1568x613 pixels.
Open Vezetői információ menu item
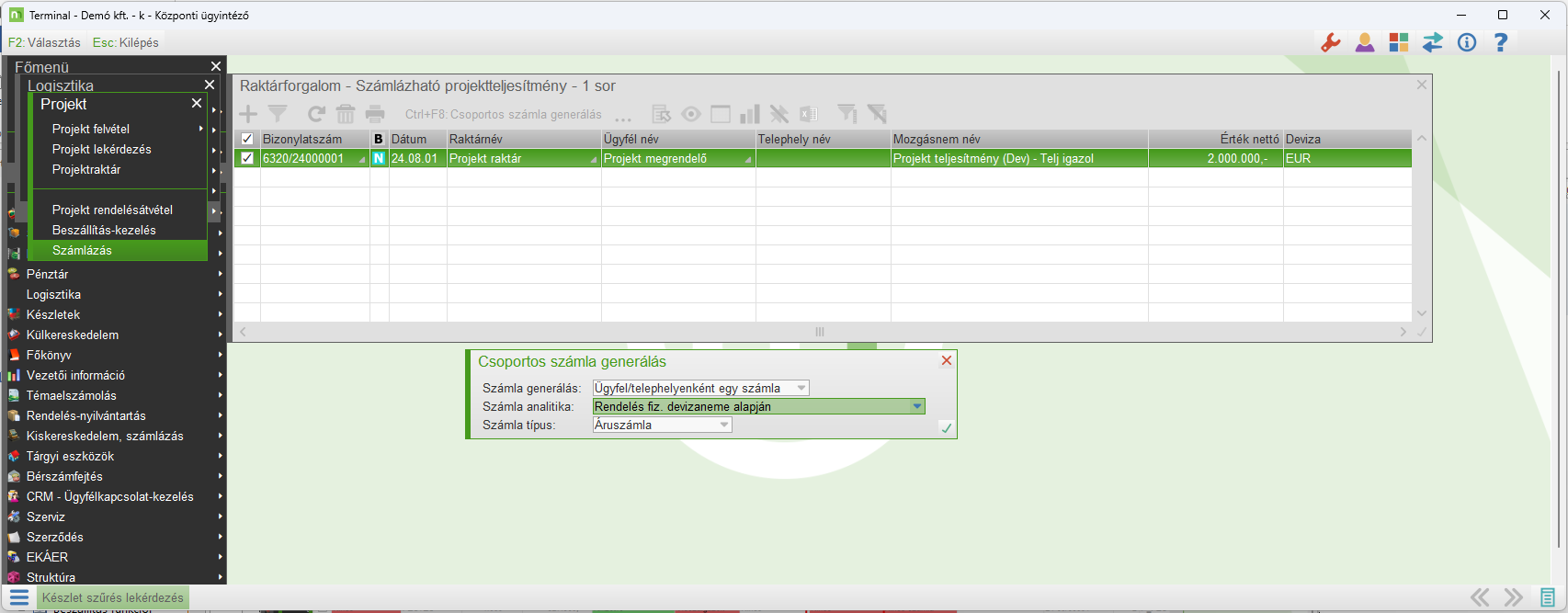[116, 375]
